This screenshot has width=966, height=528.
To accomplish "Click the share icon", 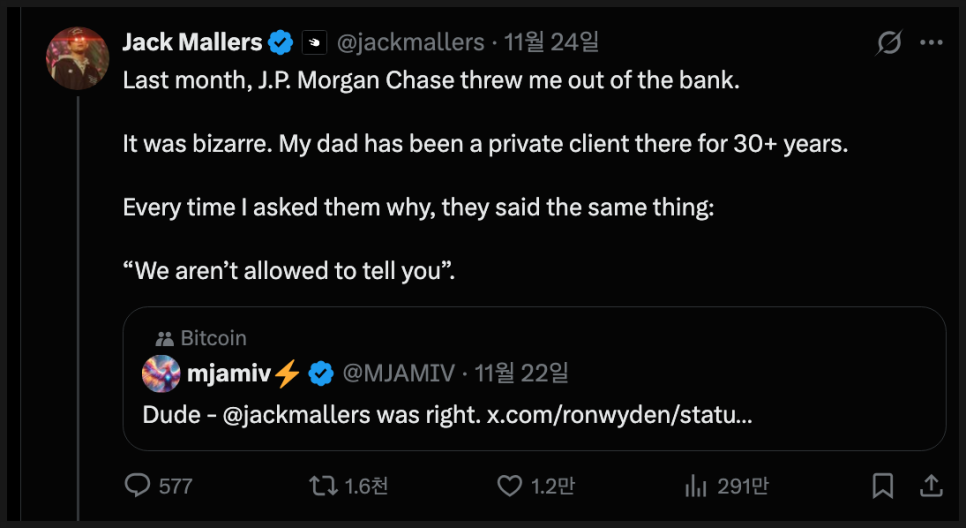I will 930,486.
